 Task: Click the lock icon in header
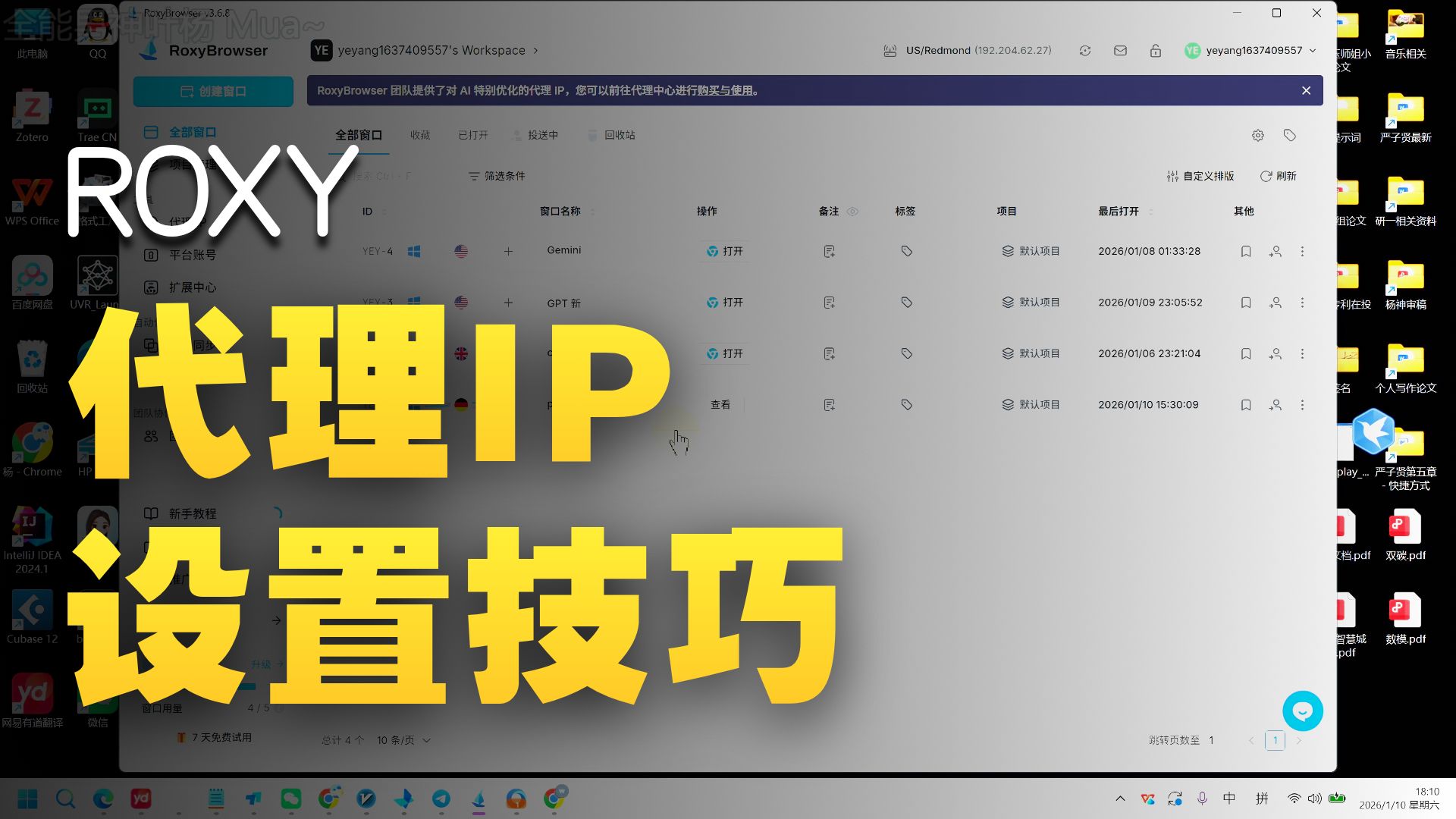pos(1155,51)
